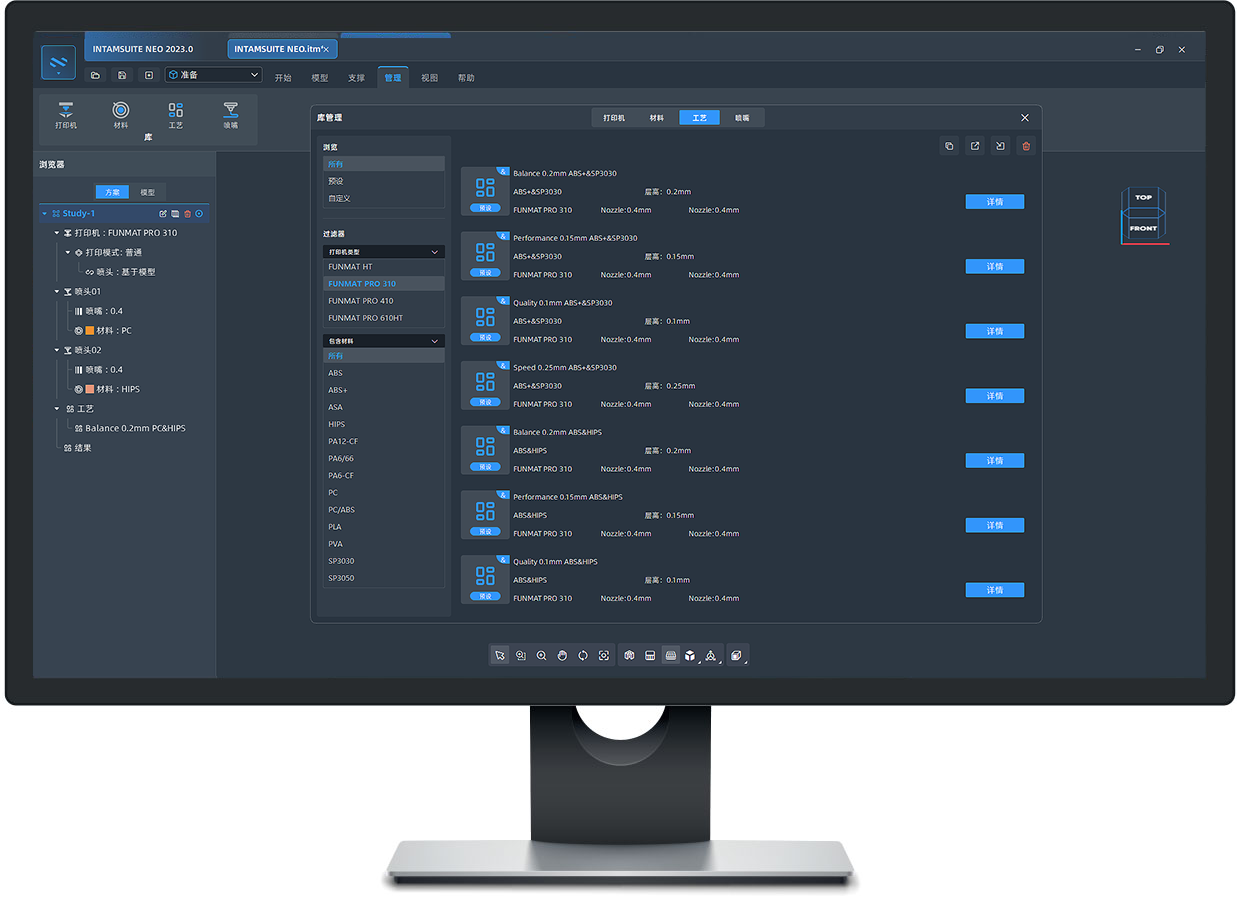Switch browser panel to 模型 tab

tap(148, 192)
